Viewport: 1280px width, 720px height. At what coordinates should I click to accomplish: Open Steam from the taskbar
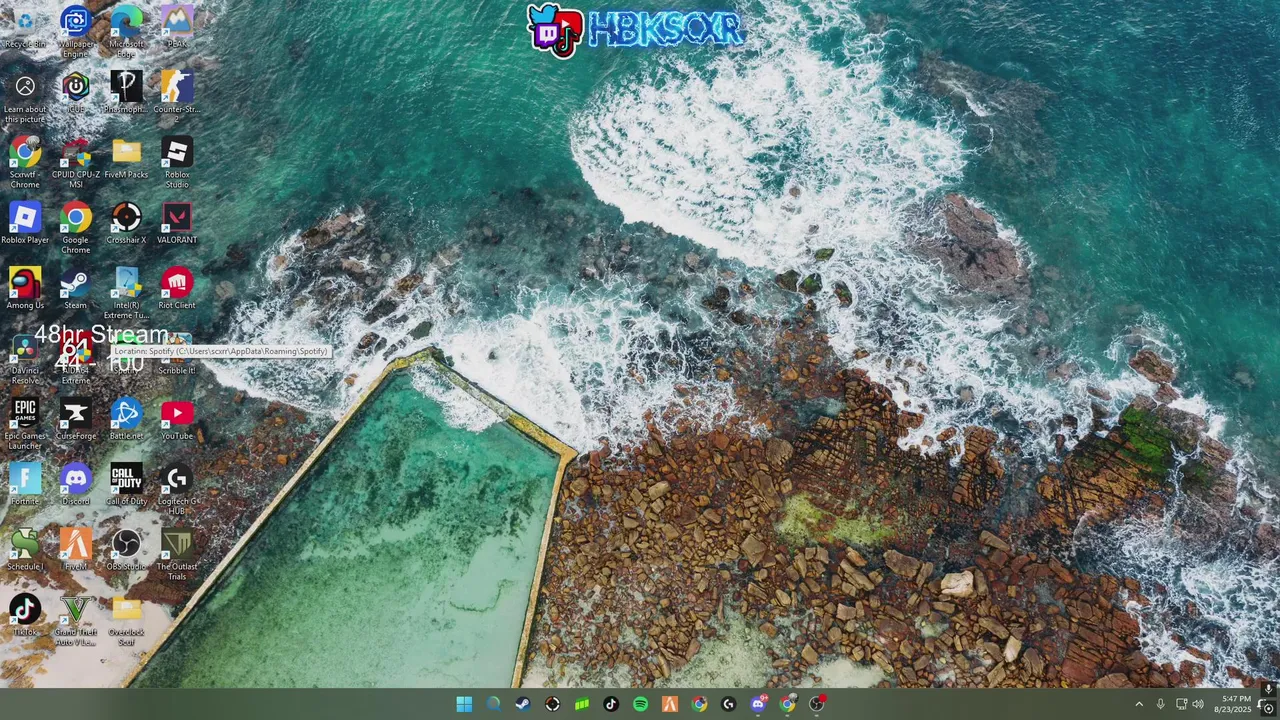pos(523,704)
